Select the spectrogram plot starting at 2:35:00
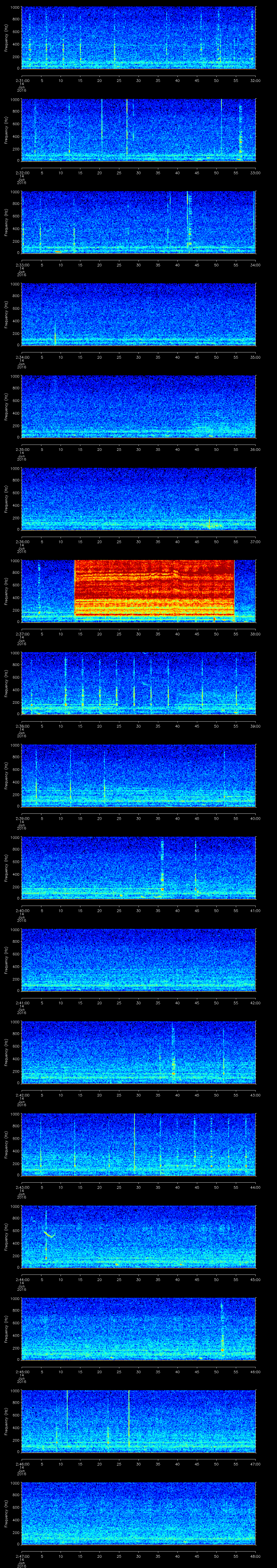This screenshot has width=277, height=1568. point(138,407)
